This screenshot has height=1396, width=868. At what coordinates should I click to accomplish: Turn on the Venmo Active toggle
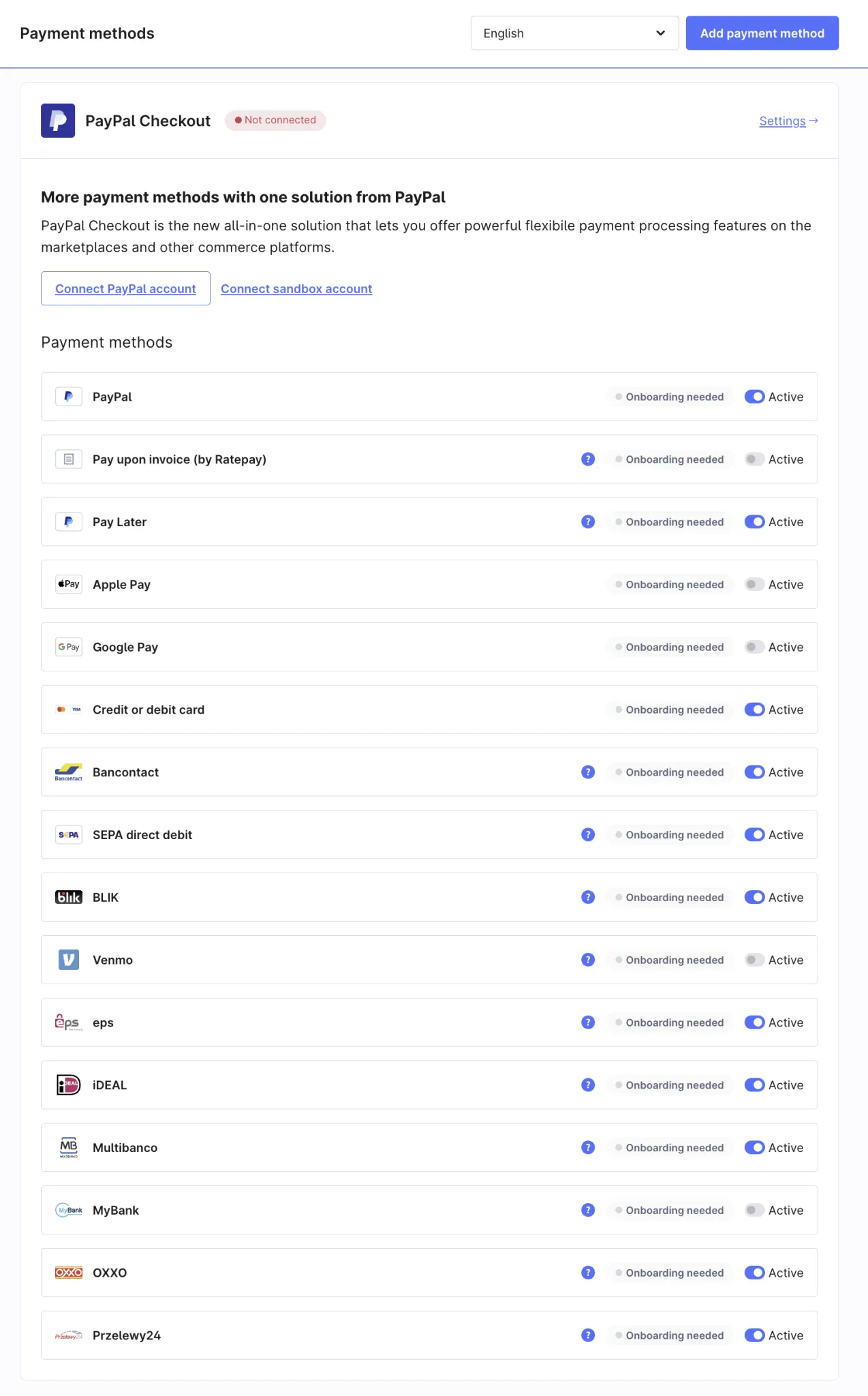coord(754,960)
